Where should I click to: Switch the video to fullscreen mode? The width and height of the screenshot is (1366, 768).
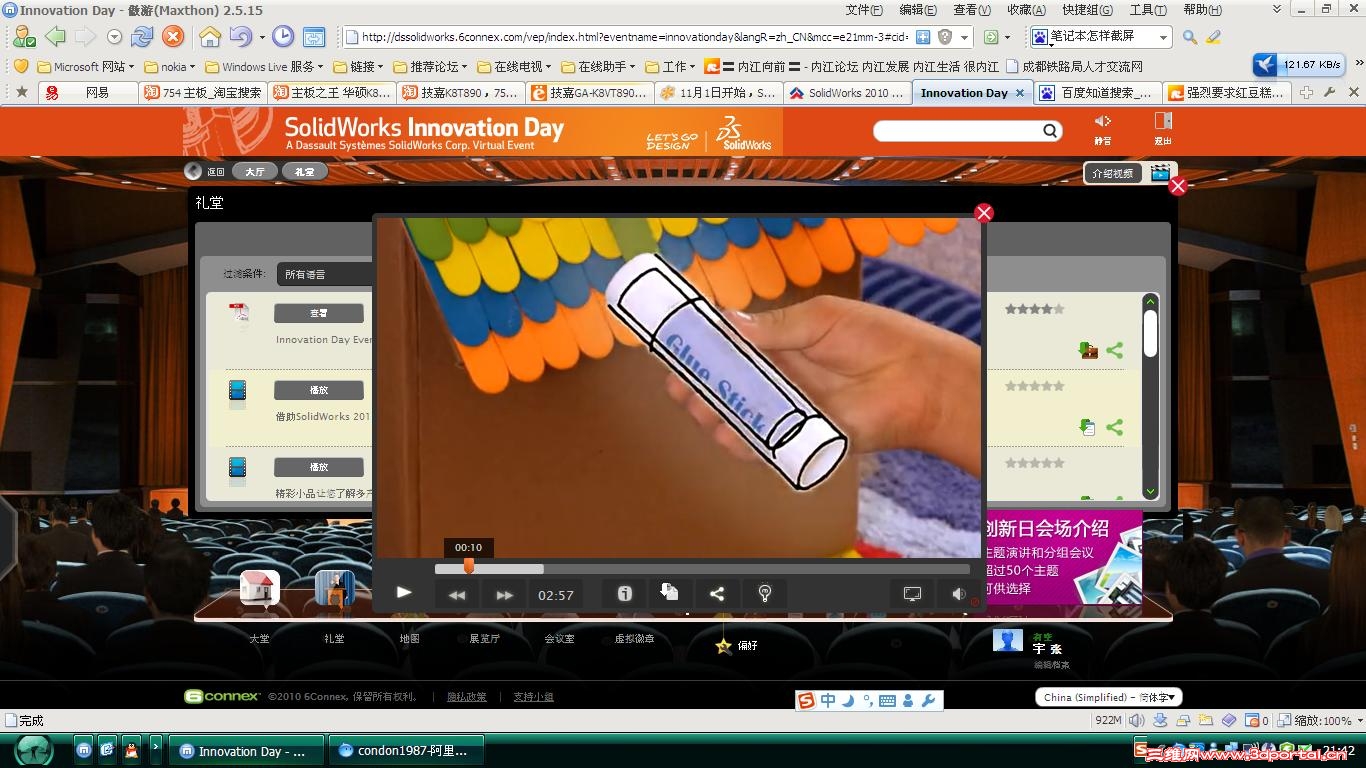pyautogui.click(x=912, y=594)
